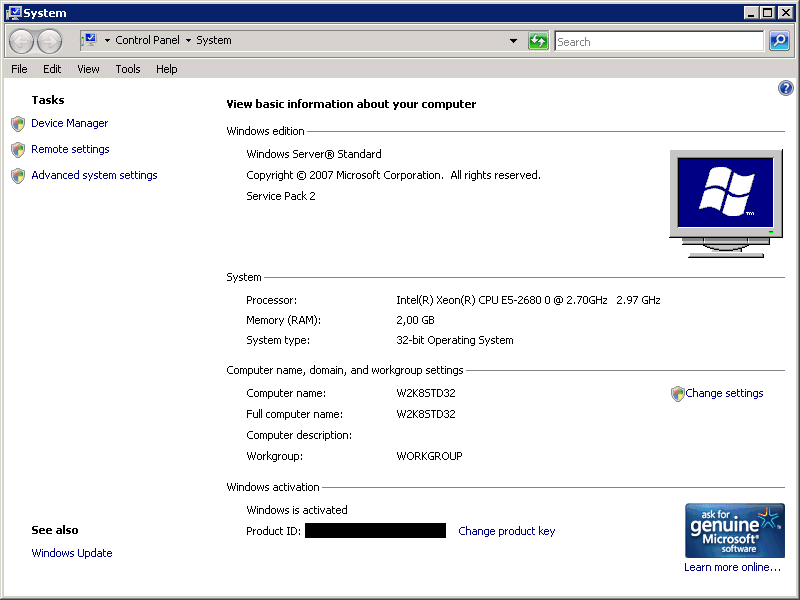
Task: Click Control Panel in the address breadcrumb
Action: (147, 40)
